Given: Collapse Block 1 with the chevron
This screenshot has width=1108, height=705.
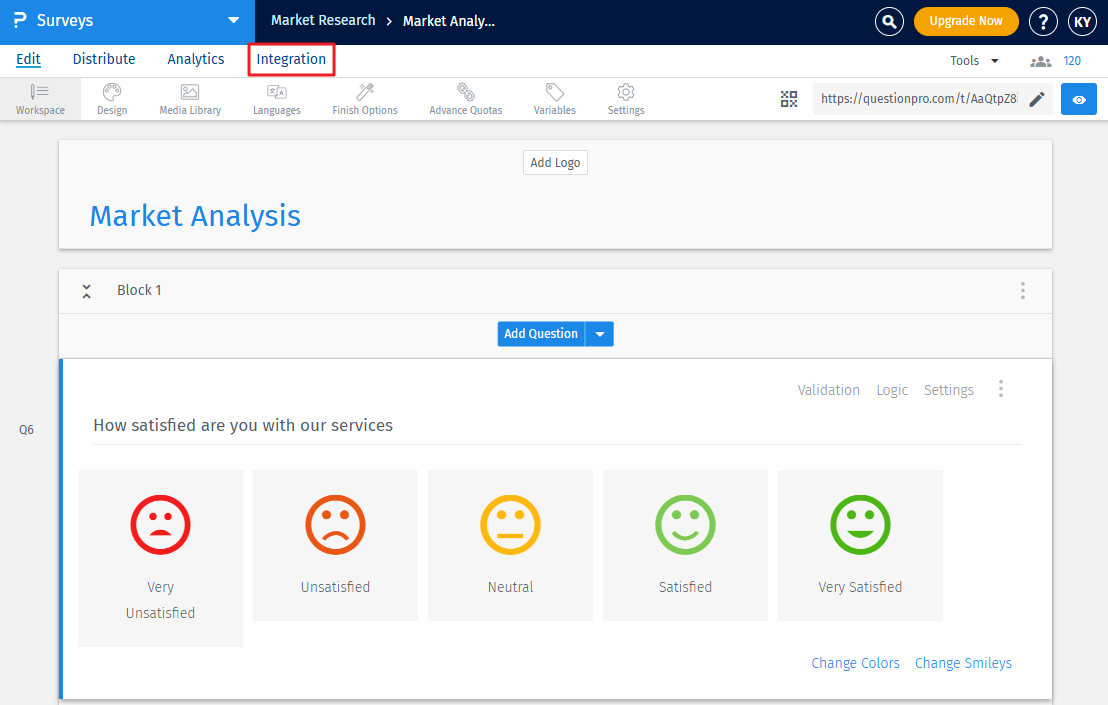Looking at the screenshot, I should pyautogui.click(x=87, y=291).
